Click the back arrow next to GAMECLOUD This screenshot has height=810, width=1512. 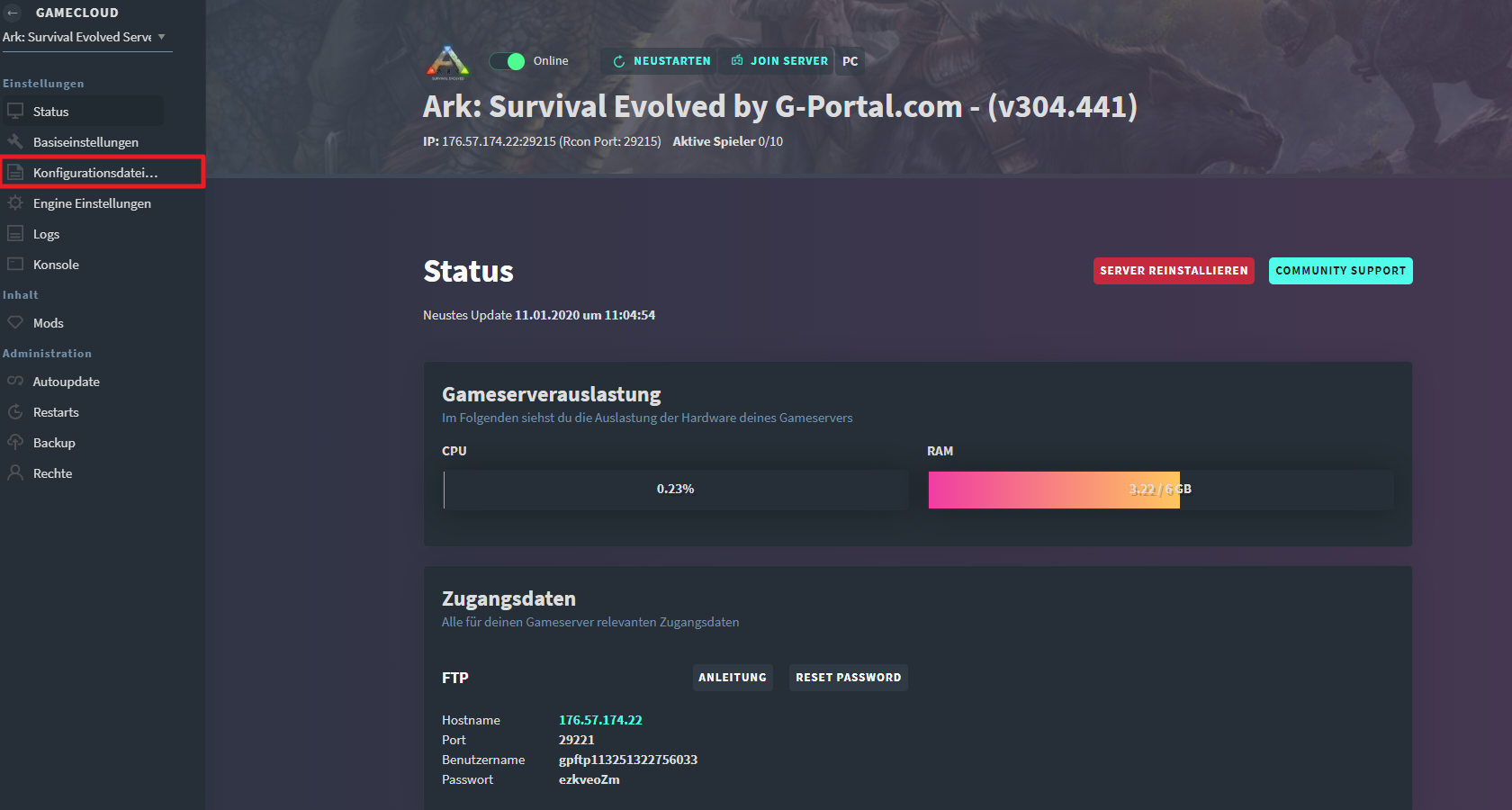[13, 13]
